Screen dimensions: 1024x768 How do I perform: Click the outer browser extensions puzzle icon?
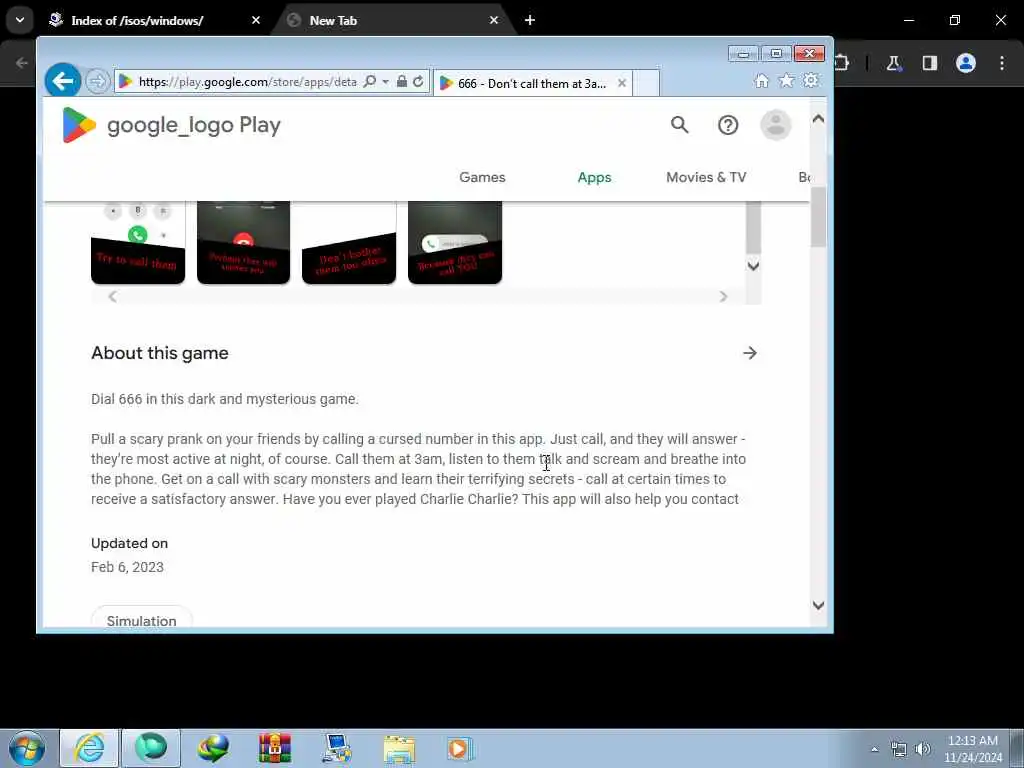842,63
